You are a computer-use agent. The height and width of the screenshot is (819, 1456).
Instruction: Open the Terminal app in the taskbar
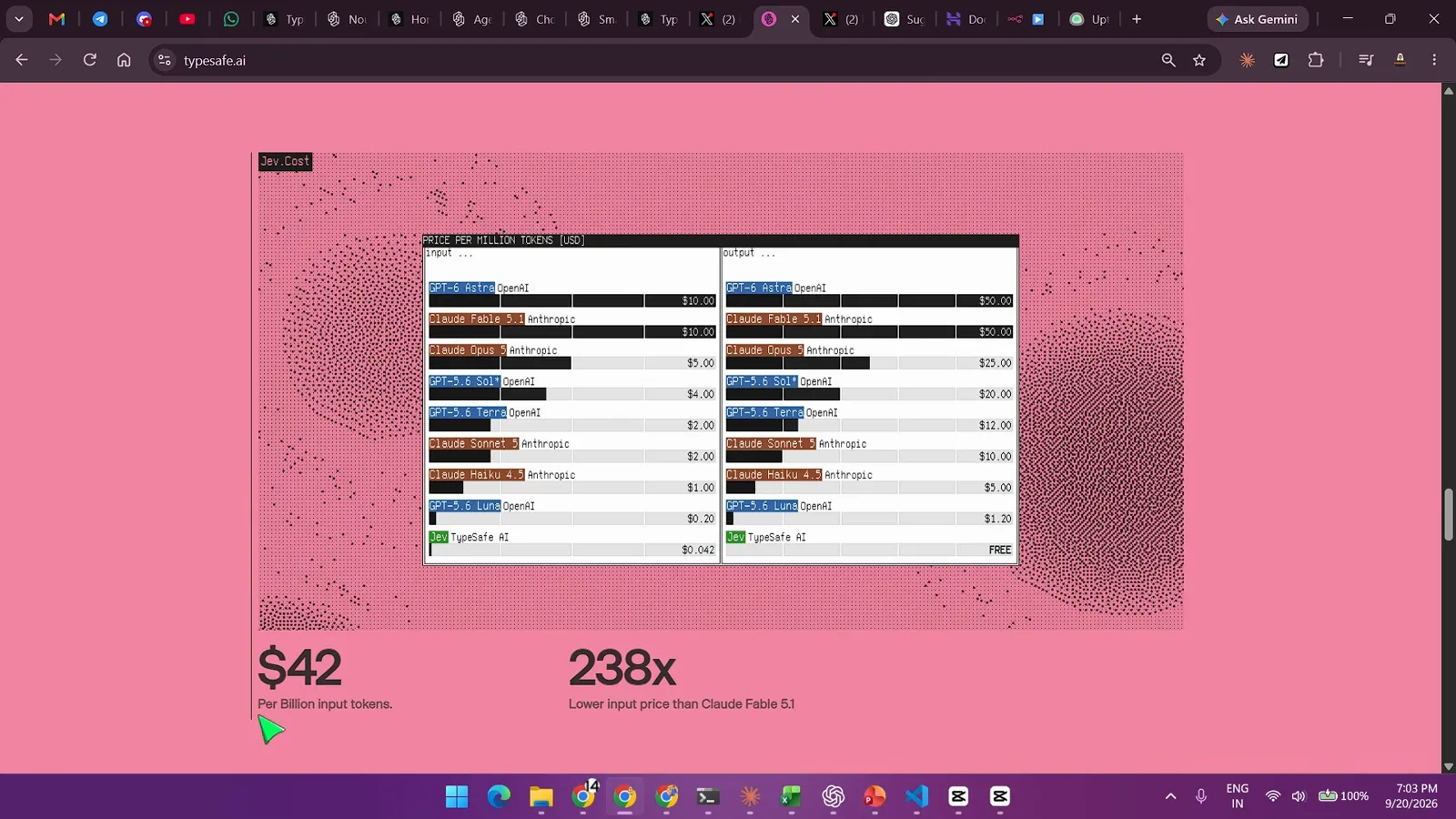tap(708, 796)
